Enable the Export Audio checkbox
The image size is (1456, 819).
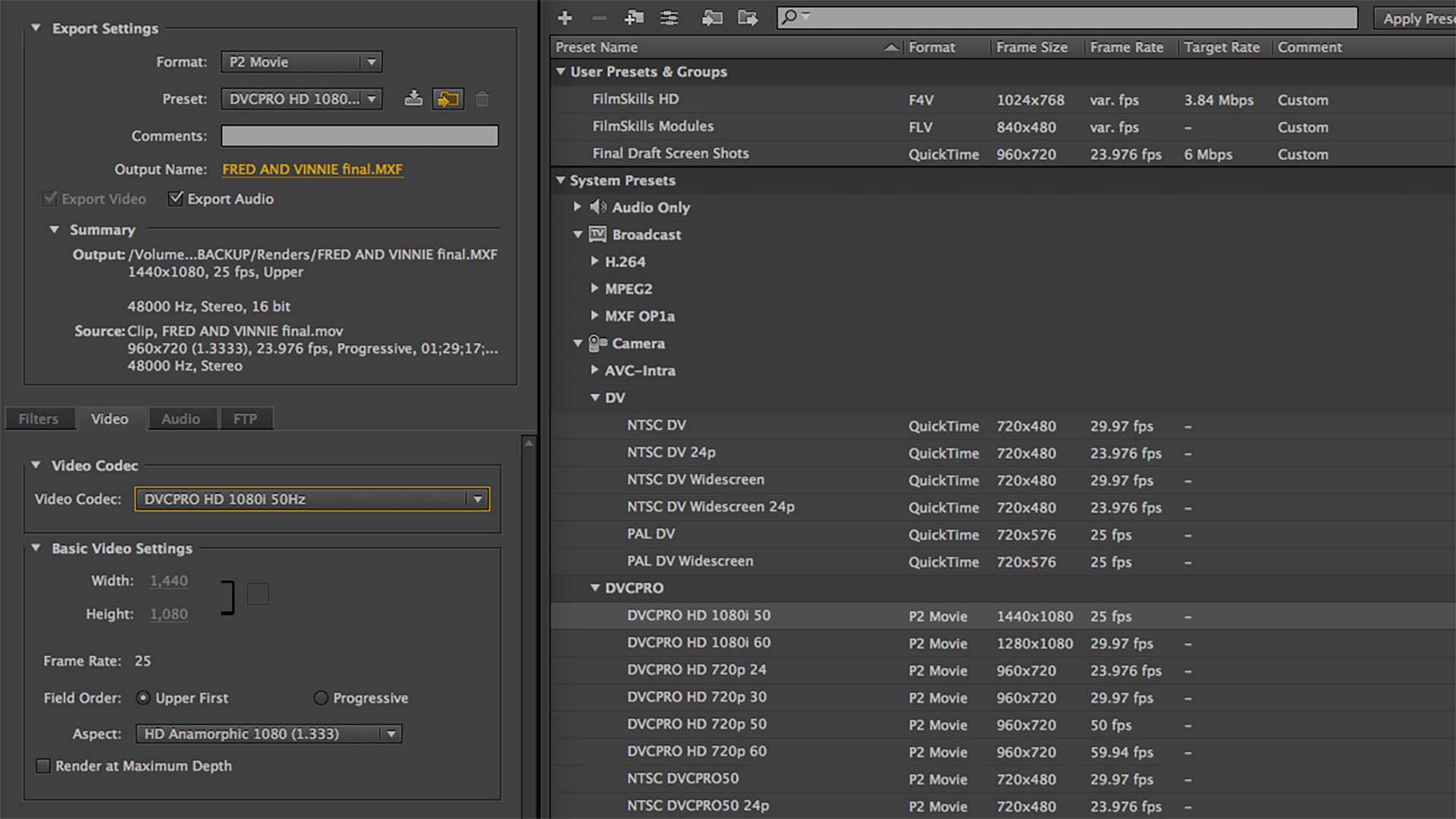175,199
